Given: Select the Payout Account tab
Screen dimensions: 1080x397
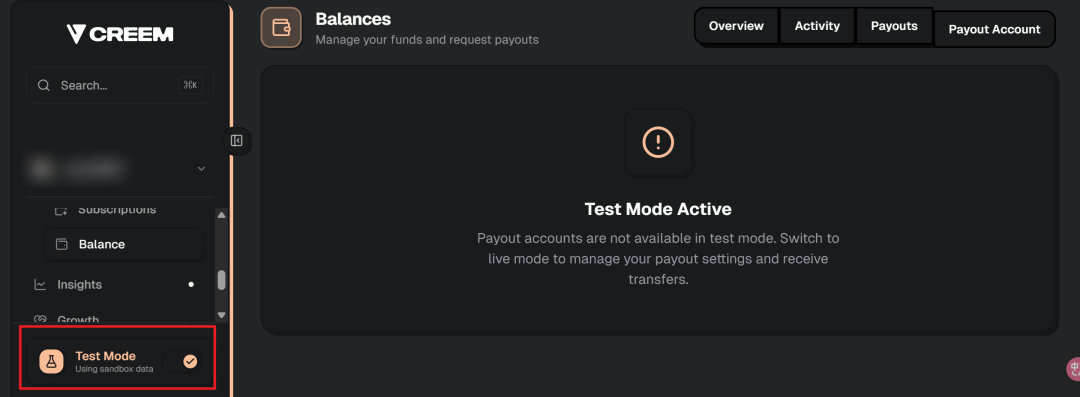Looking at the screenshot, I should coord(994,29).
